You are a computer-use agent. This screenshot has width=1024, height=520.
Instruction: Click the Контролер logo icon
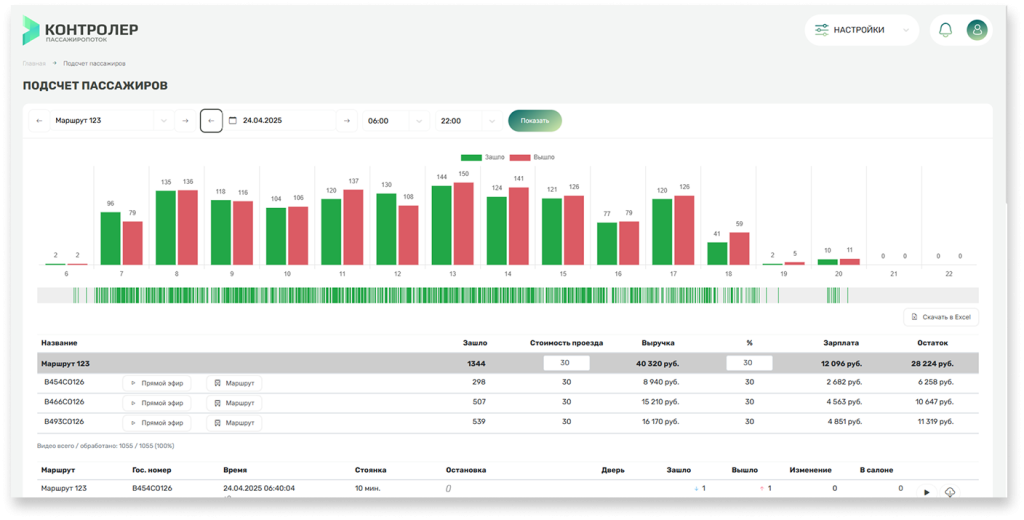(x=32, y=31)
